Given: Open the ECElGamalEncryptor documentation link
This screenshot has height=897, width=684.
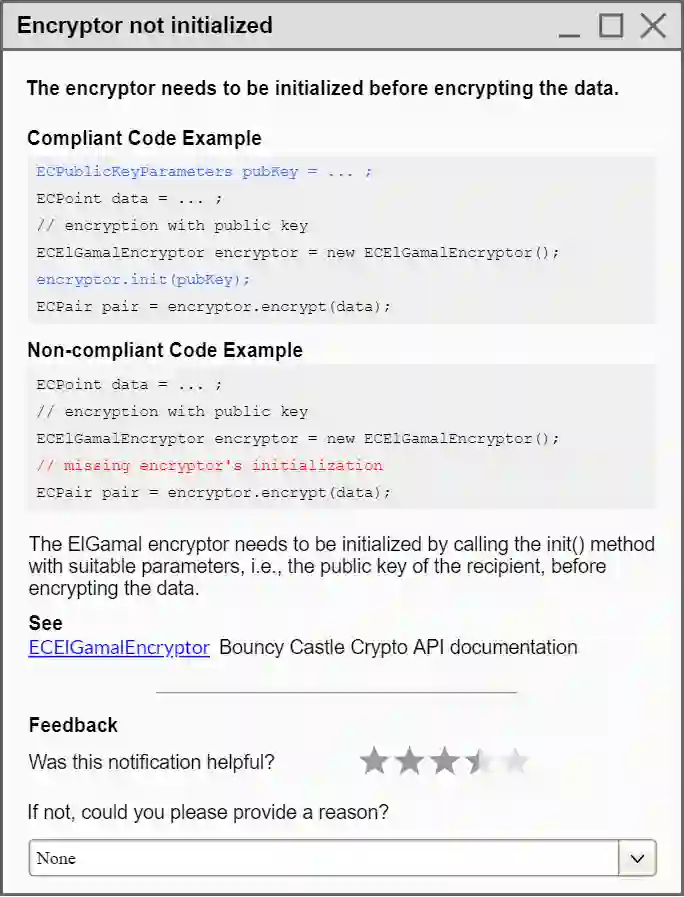Looking at the screenshot, I should [x=119, y=647].
